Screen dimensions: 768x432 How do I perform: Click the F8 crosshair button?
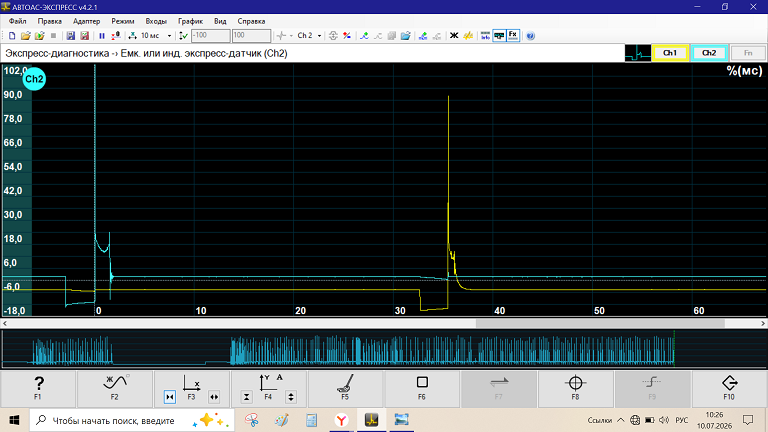click(x=576, y=388)
